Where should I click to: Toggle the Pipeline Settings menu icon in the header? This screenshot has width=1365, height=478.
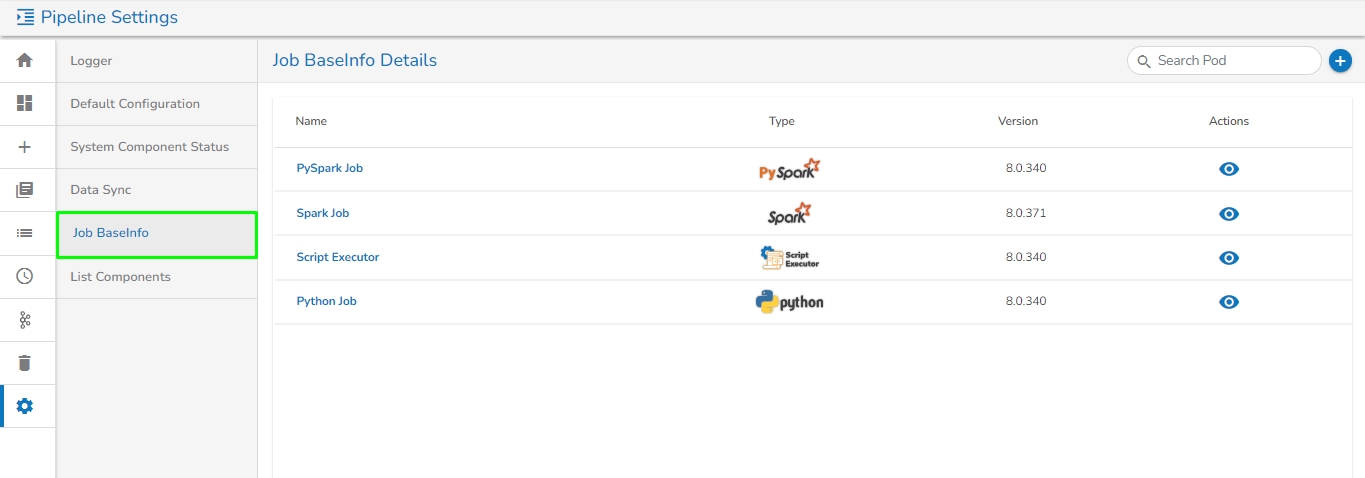pos(25,17)
